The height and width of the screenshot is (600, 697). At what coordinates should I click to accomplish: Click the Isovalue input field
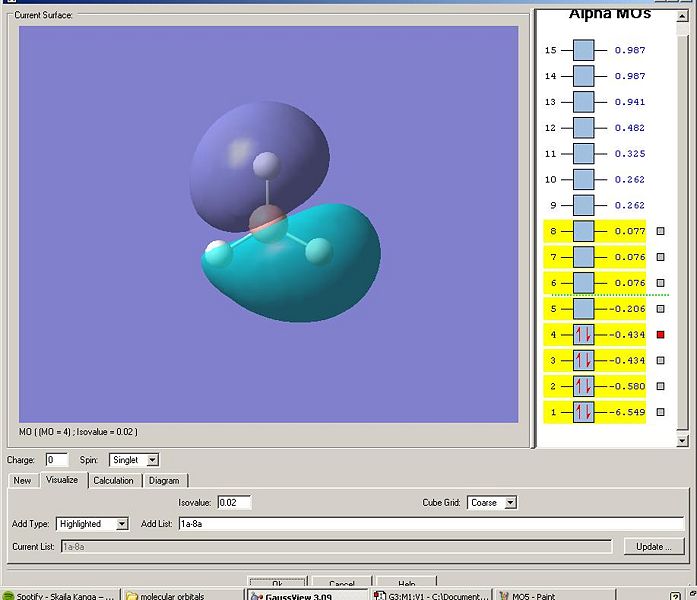pos(234,503)
